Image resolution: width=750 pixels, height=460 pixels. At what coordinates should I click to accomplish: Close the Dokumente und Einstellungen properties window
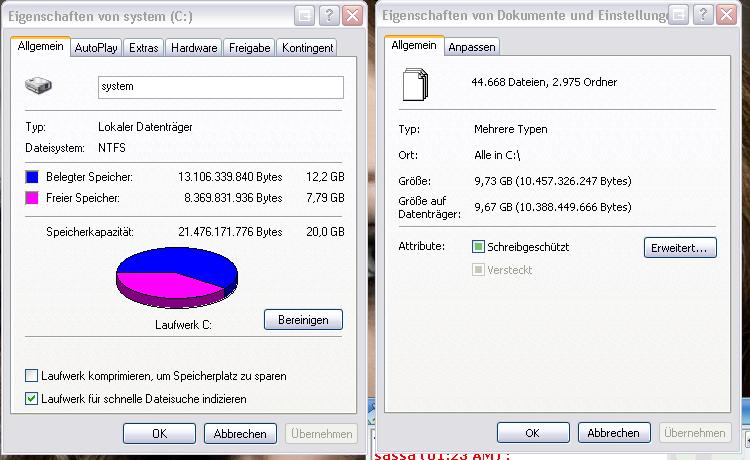tap(727, 15)
